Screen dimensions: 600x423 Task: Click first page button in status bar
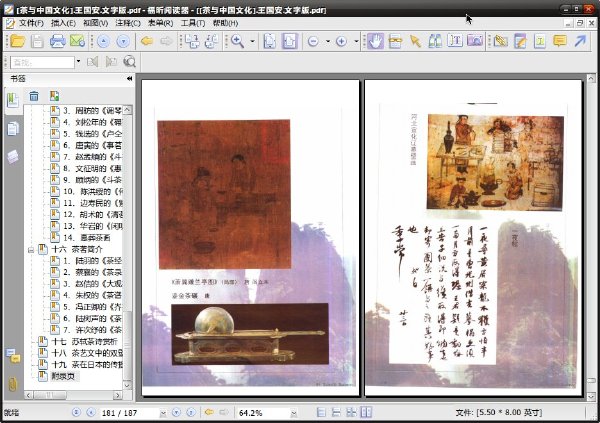click(77, 412)
